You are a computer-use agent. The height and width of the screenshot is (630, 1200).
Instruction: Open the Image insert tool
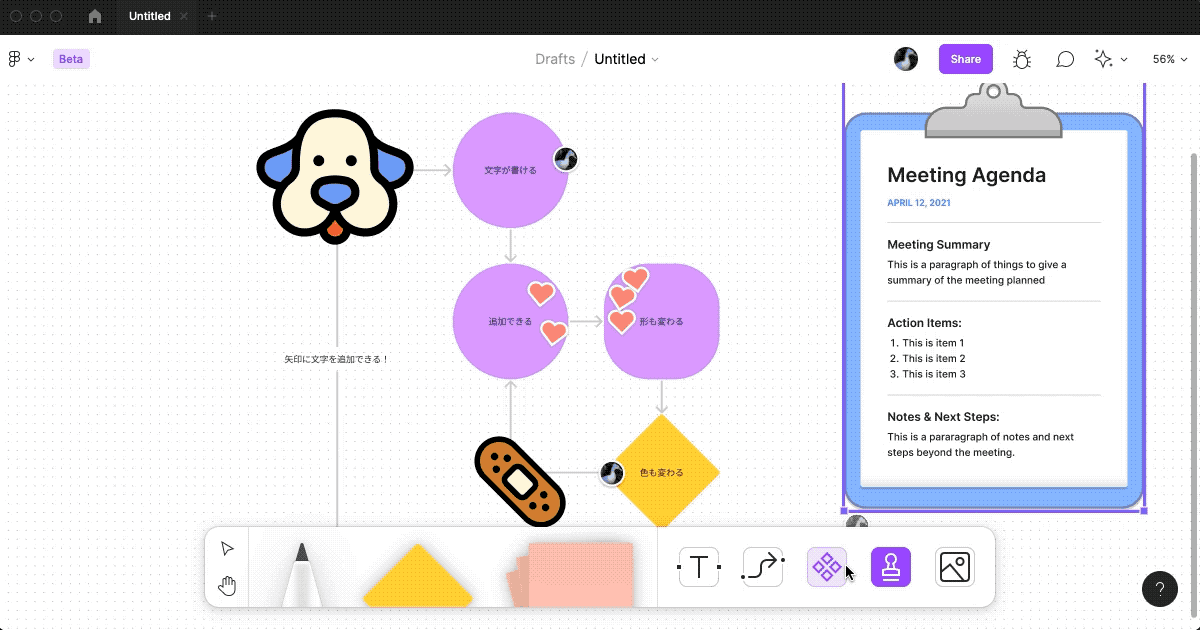[x=954, y=568]
